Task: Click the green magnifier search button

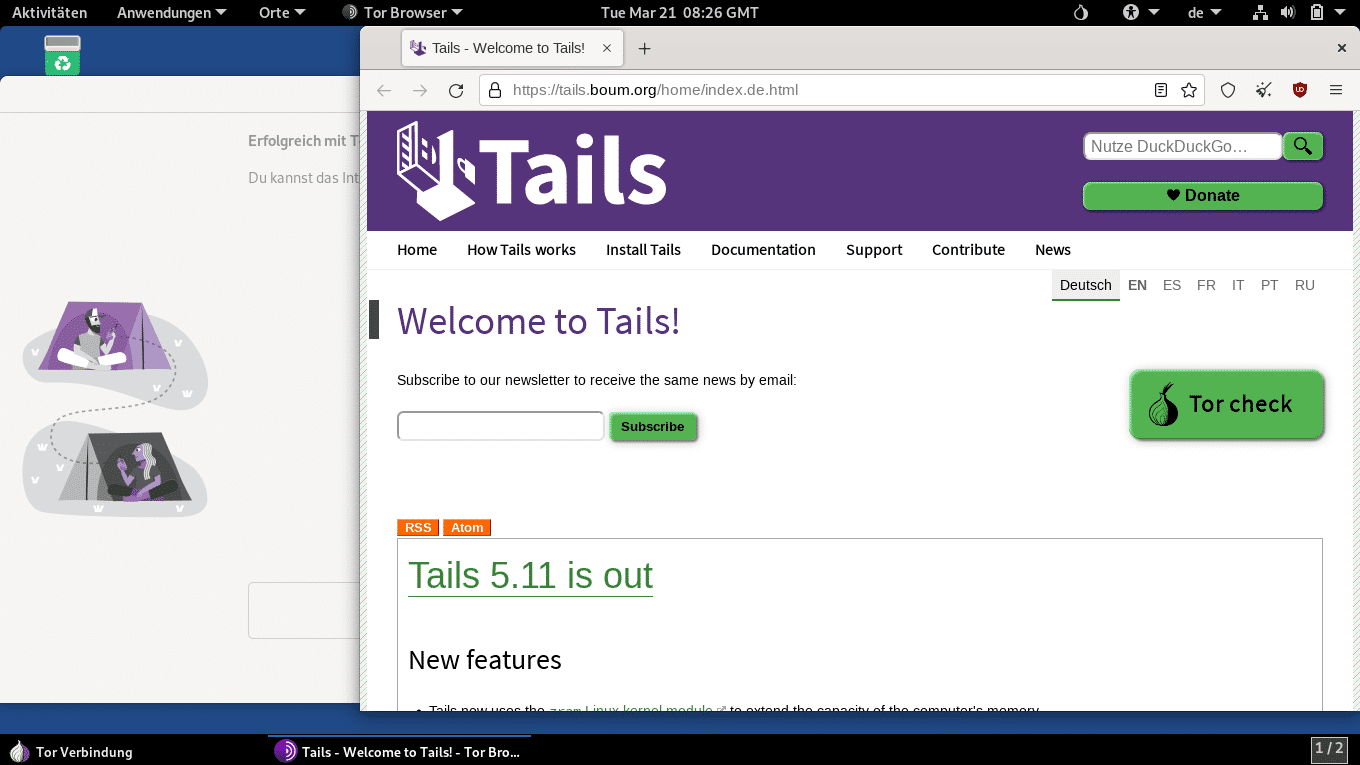Action: 1303,146
